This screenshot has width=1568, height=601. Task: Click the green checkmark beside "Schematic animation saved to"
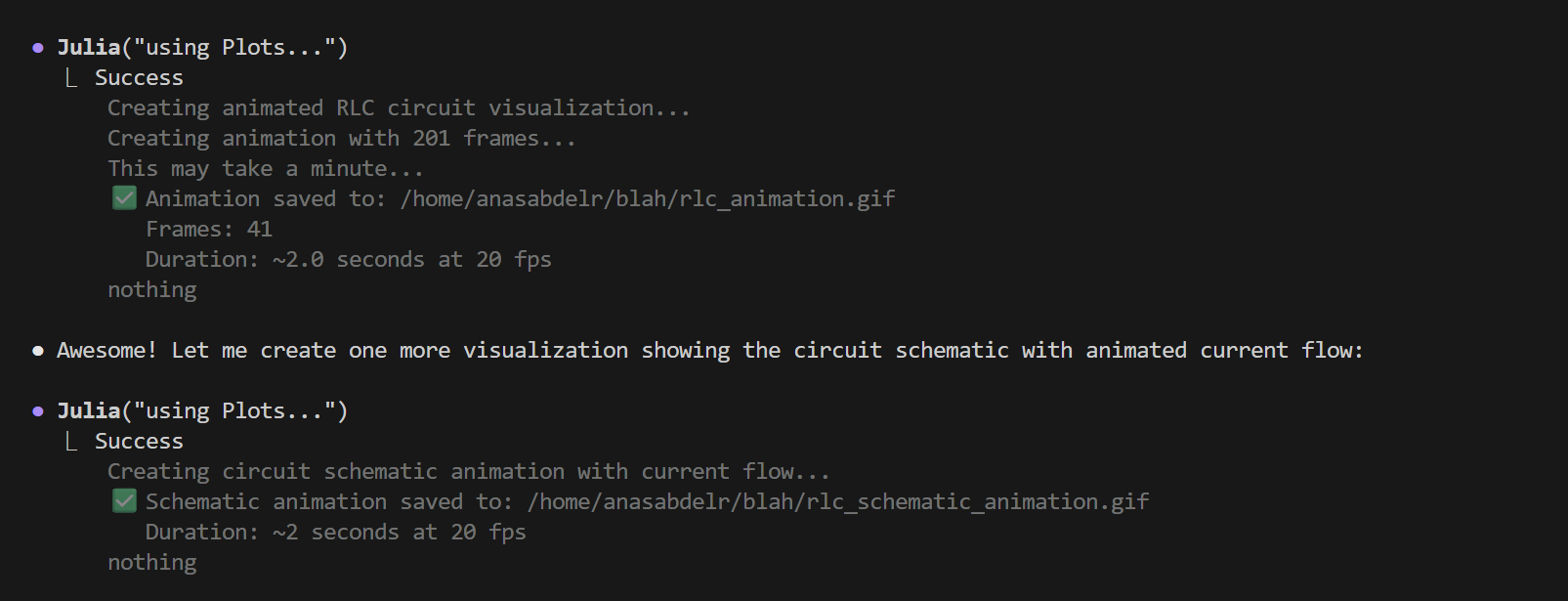(124, 501)
